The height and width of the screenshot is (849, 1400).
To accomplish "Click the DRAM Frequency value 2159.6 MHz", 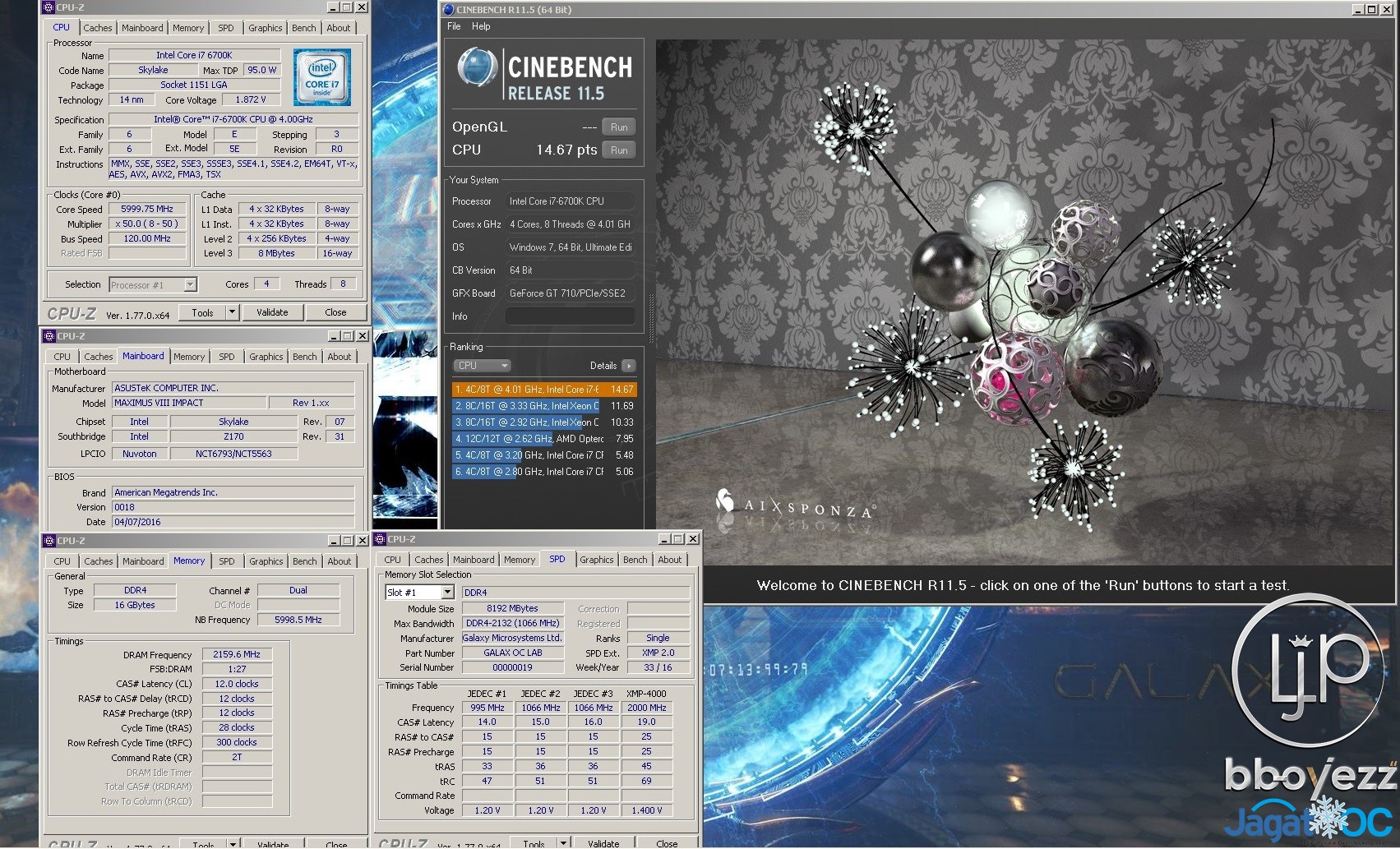I will (237, 655).
